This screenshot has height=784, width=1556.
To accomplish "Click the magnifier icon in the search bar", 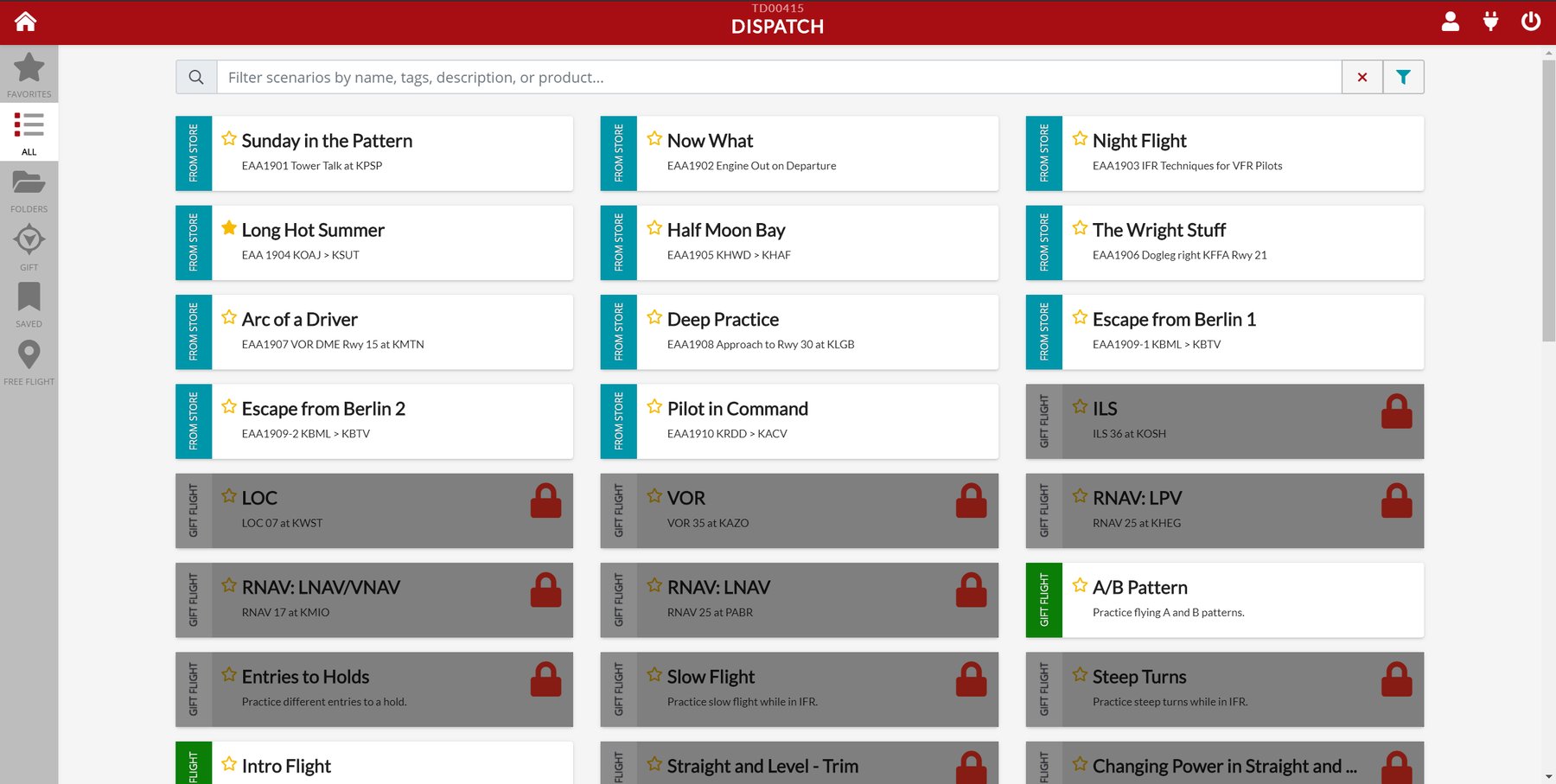I will pos(195,77).
